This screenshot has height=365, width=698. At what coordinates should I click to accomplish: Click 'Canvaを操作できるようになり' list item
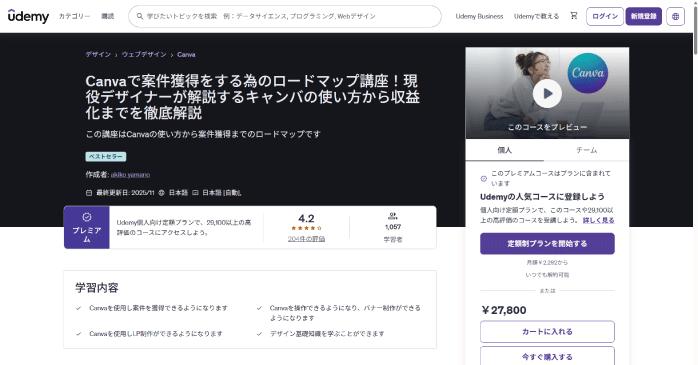[x=345, y=313]
